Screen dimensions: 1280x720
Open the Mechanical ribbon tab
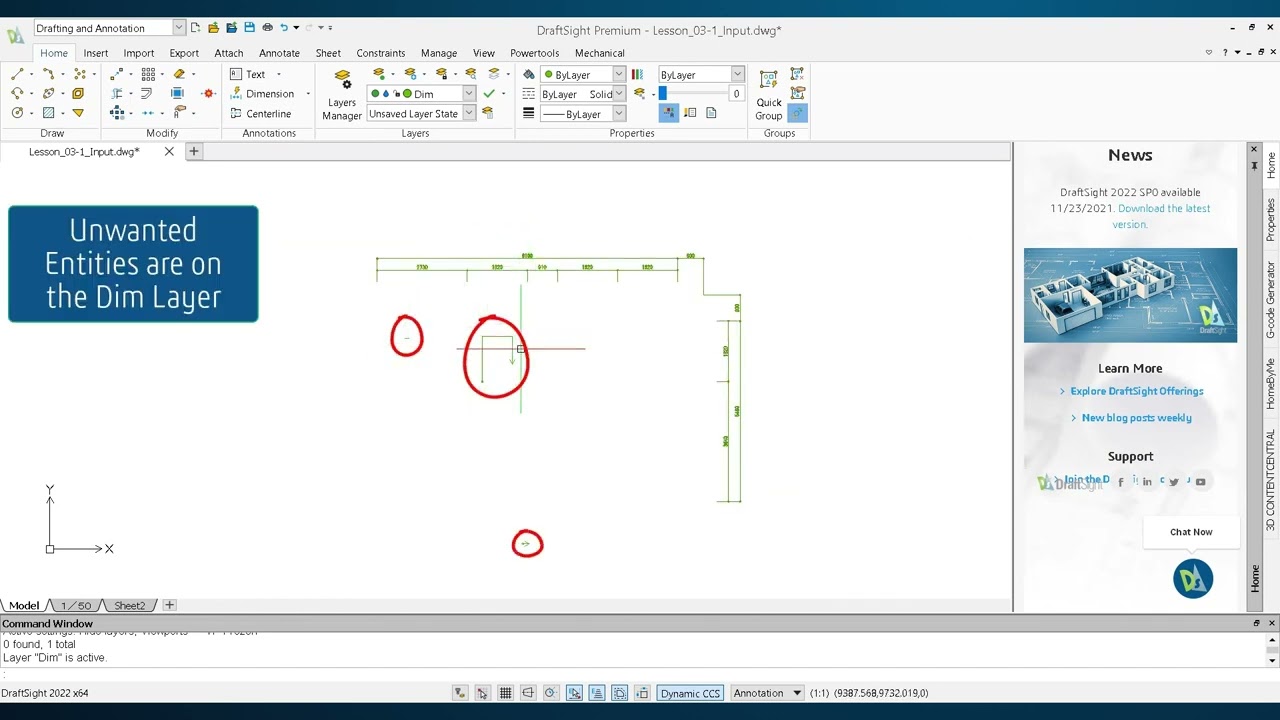click(x=599, y=53)
